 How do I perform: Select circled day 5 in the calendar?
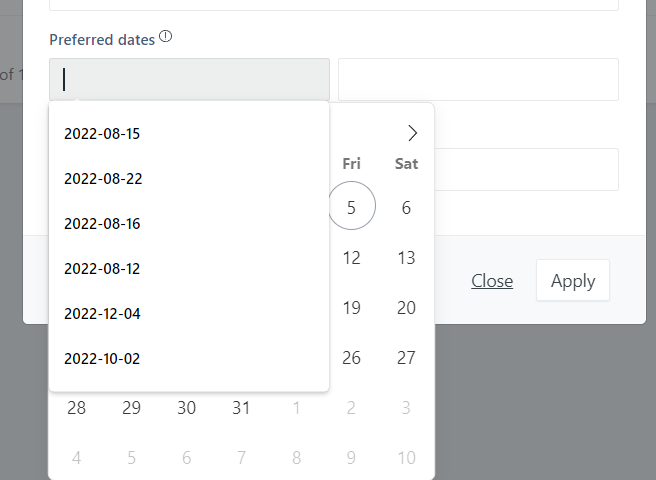coord(351,206)
